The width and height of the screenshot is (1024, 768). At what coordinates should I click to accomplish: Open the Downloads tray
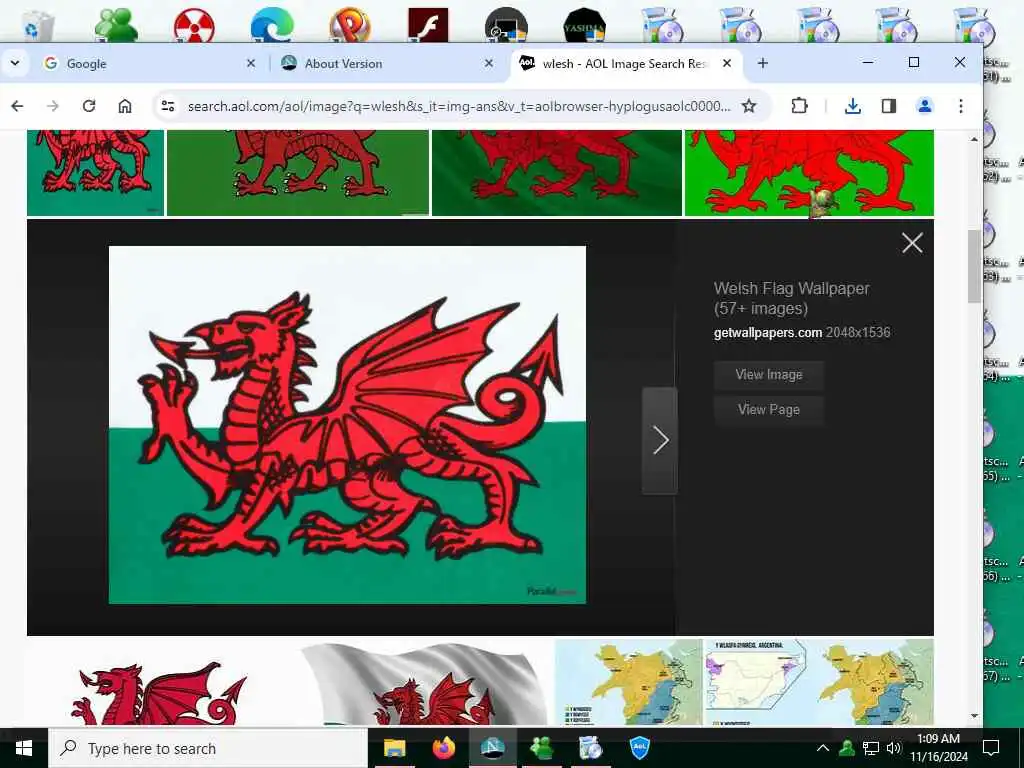point(852,106)
